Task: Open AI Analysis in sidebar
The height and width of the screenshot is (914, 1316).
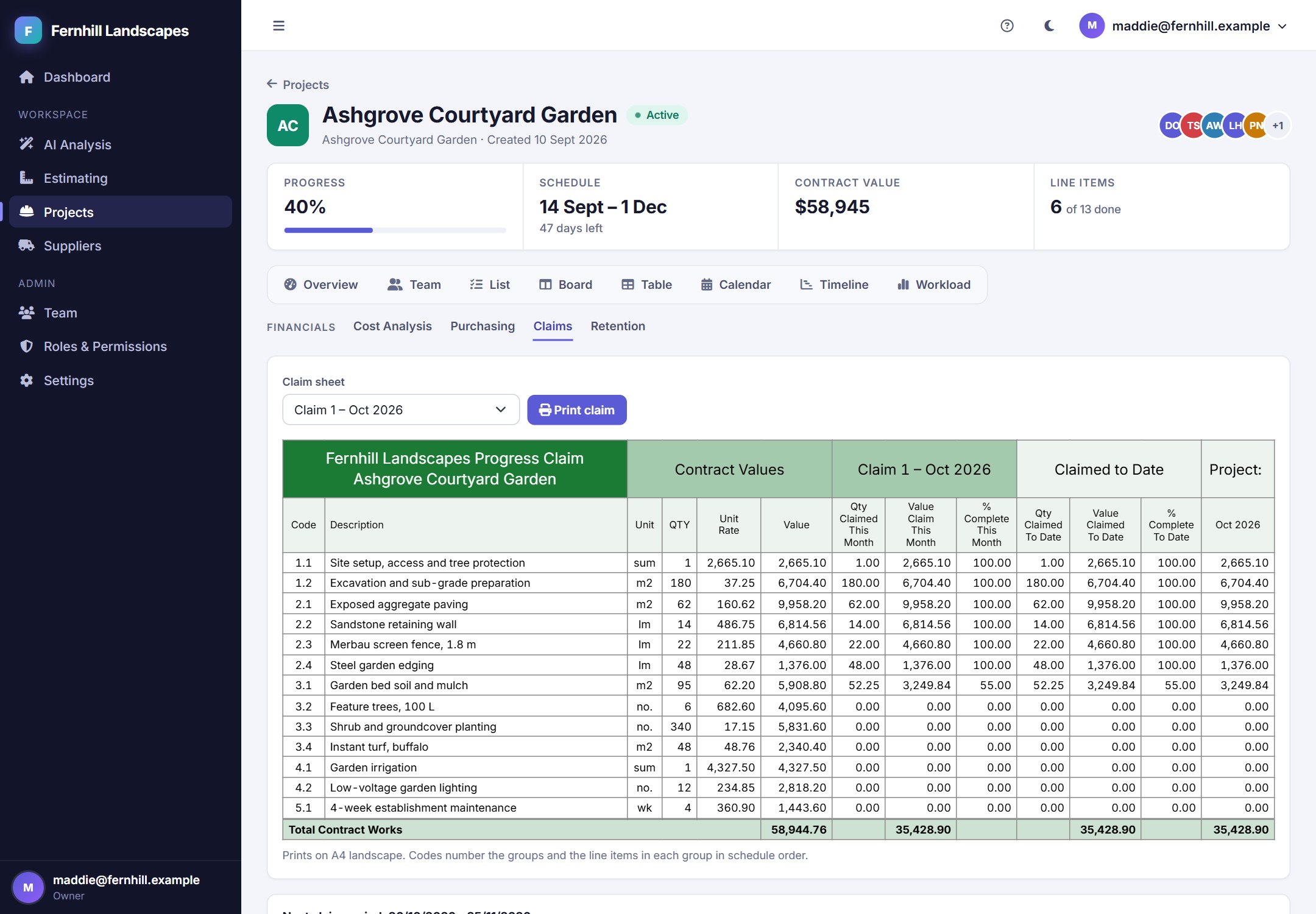Action: (x=121, y=144)
